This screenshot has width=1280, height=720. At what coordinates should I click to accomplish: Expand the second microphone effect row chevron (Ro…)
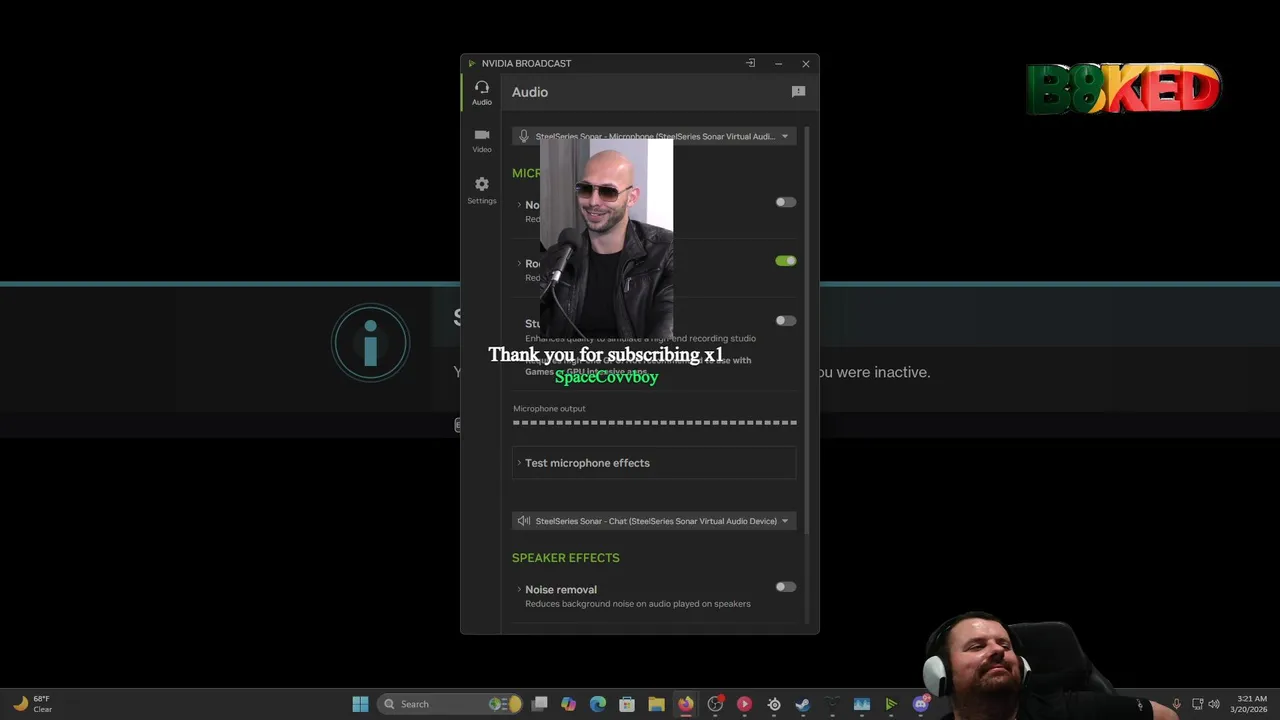519,264
